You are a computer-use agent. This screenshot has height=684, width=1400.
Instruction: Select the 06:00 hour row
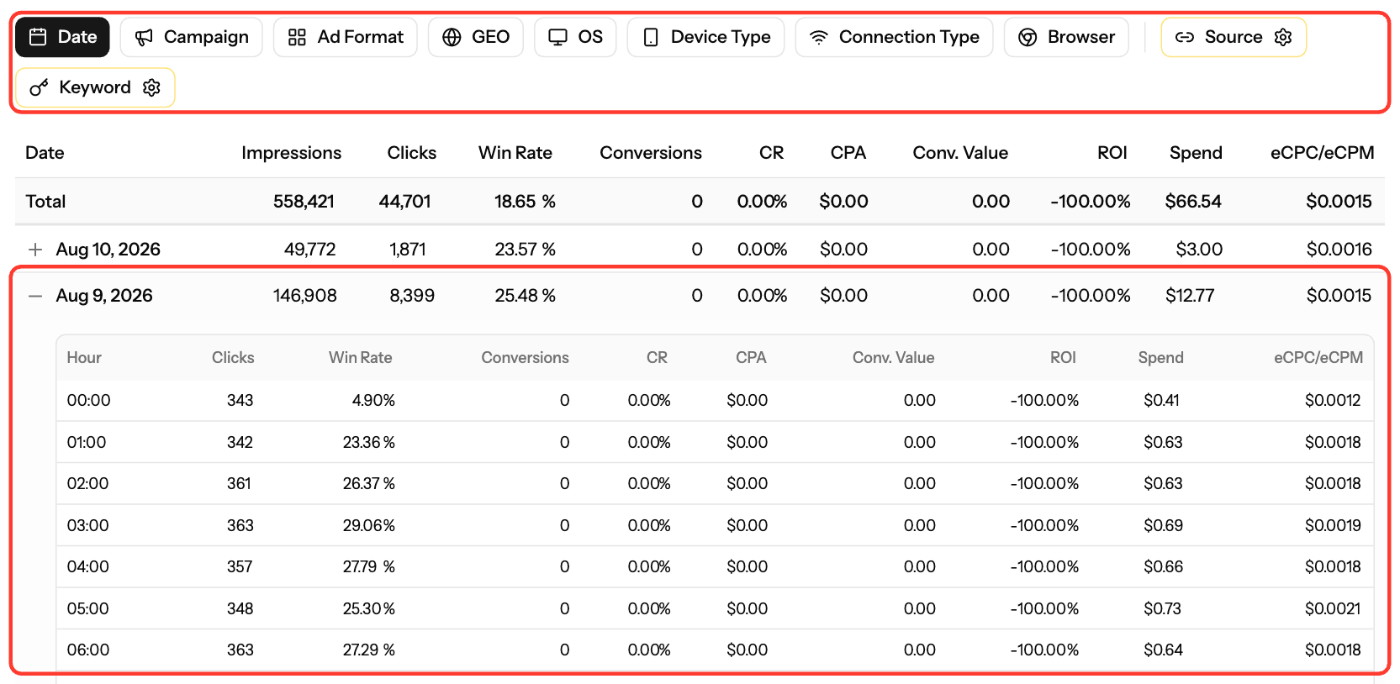714,650
